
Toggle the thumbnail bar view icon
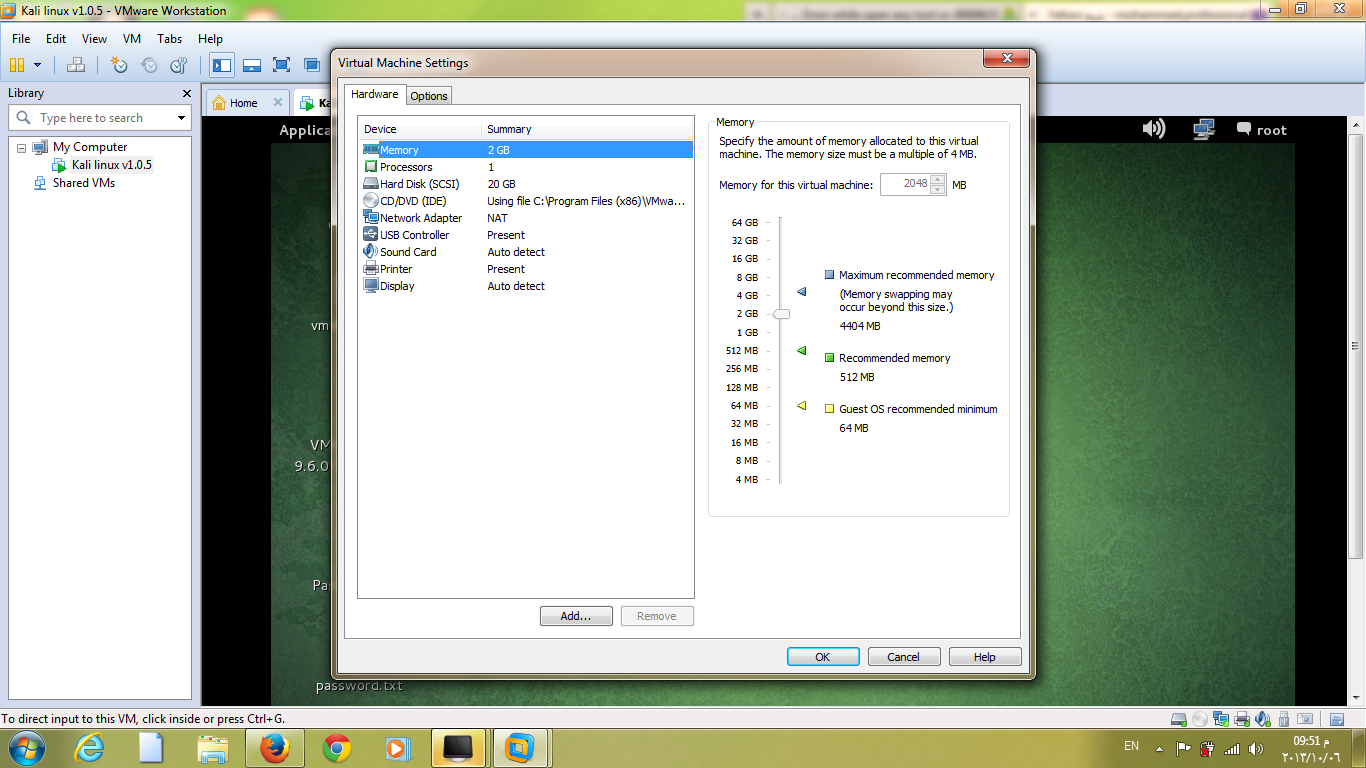pyautogui.click(x=252, y=65)
